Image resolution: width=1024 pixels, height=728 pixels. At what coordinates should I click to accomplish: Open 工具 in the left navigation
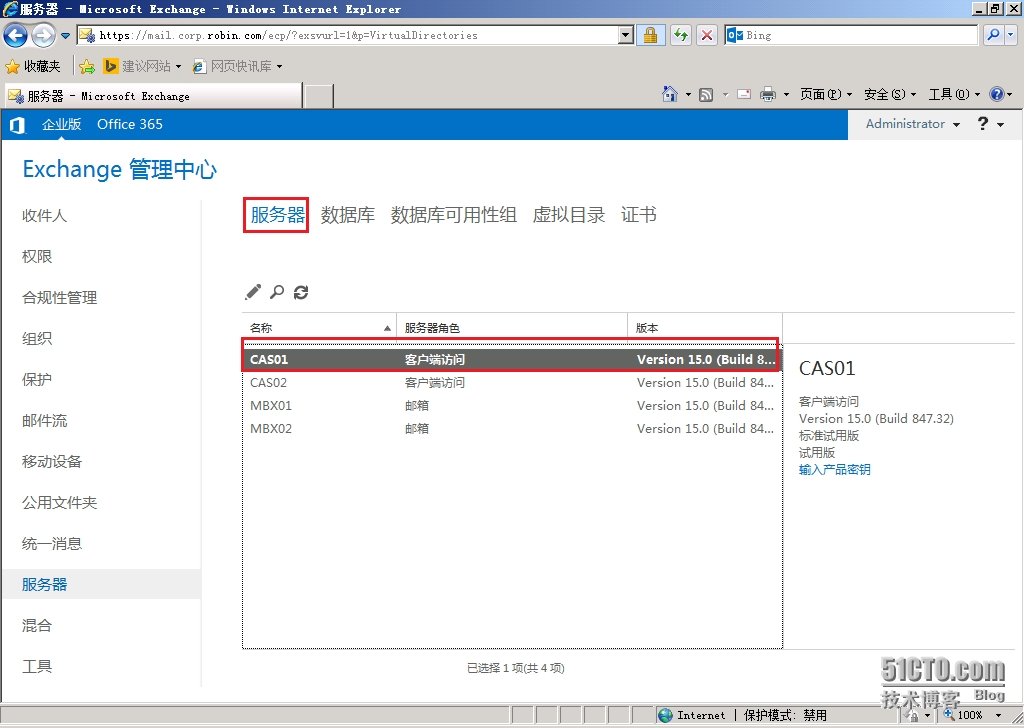tap(37, 667)
